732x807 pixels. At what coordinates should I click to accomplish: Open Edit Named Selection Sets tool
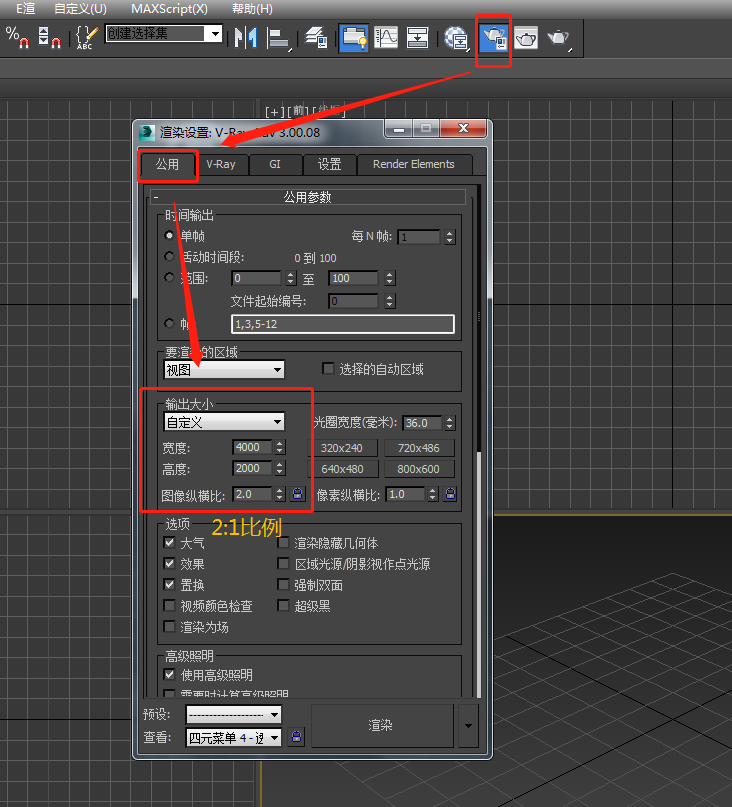[86, 37]
